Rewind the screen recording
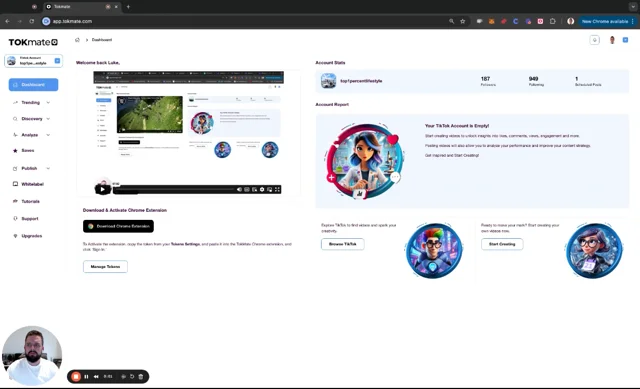640x389 pixels. [x=96, y=376]
